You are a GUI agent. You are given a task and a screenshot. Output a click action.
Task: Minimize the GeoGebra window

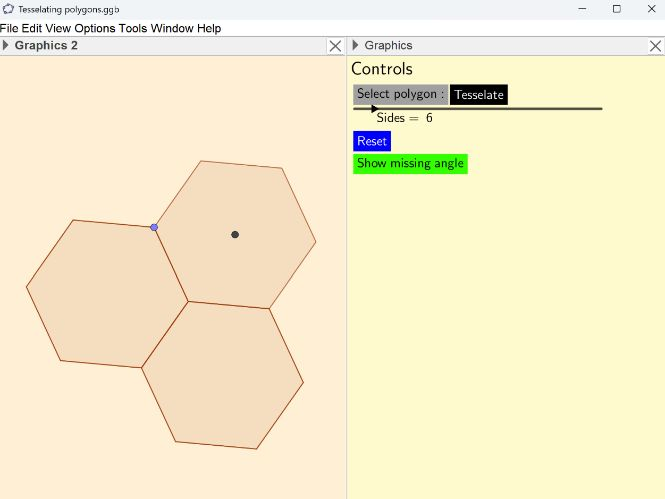[582, 9]
